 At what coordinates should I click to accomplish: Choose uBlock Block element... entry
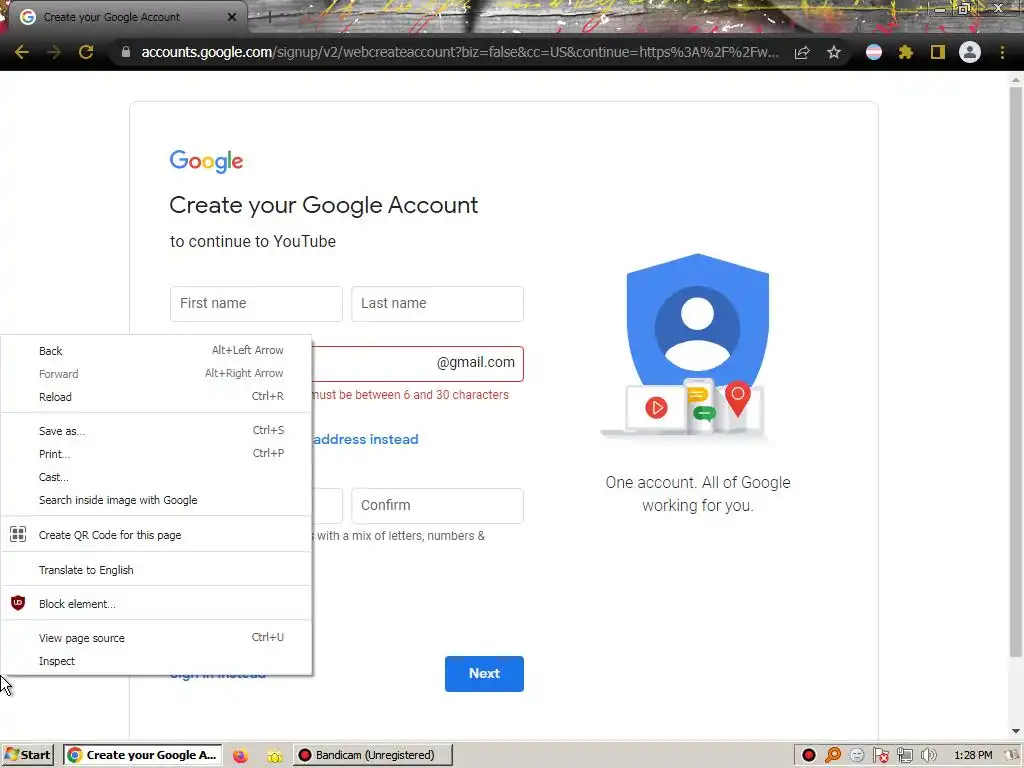coord(156,603)
